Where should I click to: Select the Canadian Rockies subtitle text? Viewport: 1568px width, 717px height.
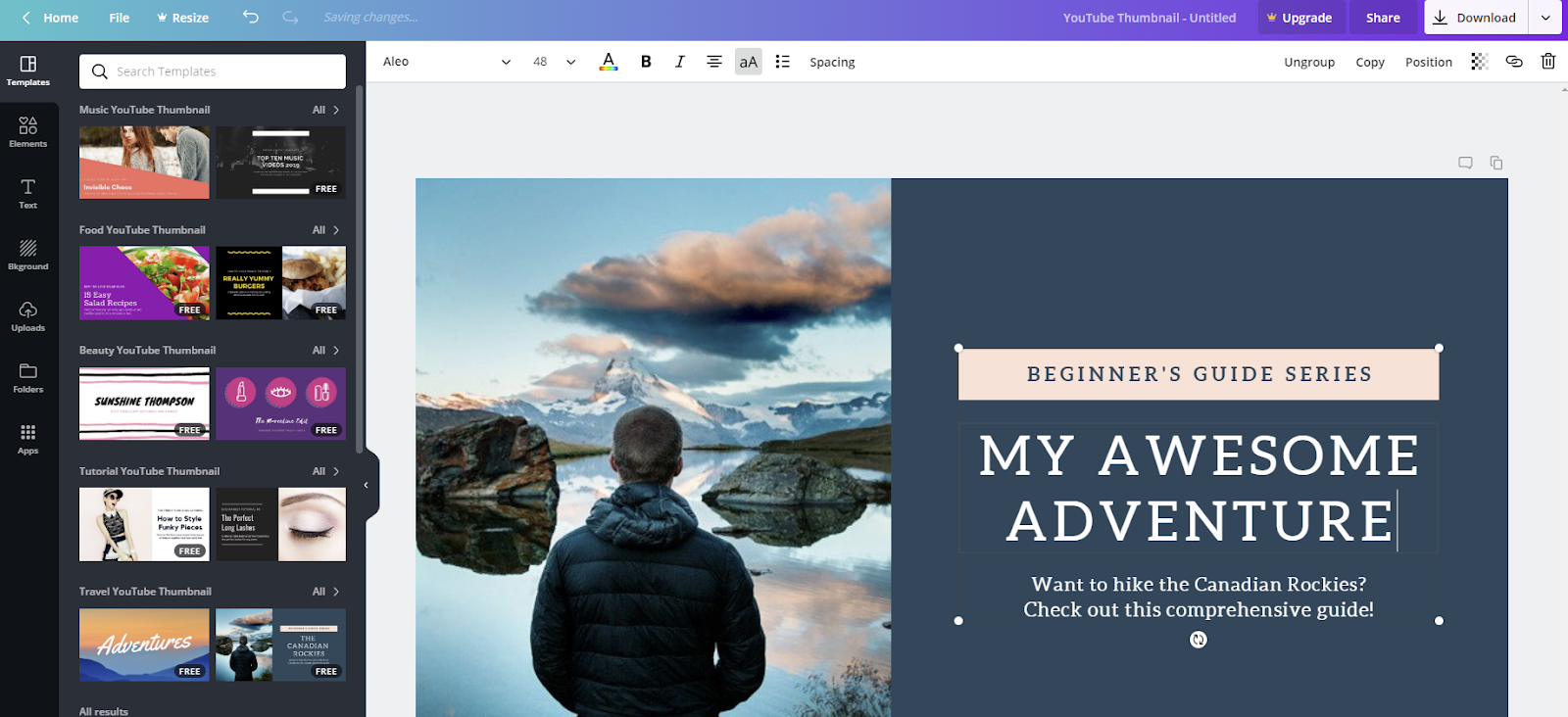[x=1199, y=597]
